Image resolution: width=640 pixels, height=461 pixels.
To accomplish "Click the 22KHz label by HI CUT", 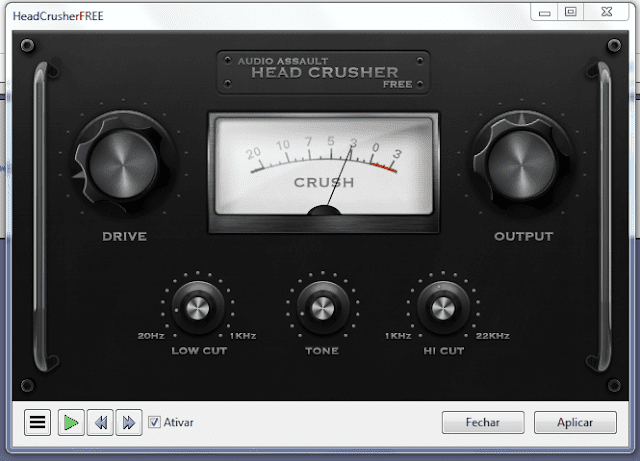I will 492,336.
